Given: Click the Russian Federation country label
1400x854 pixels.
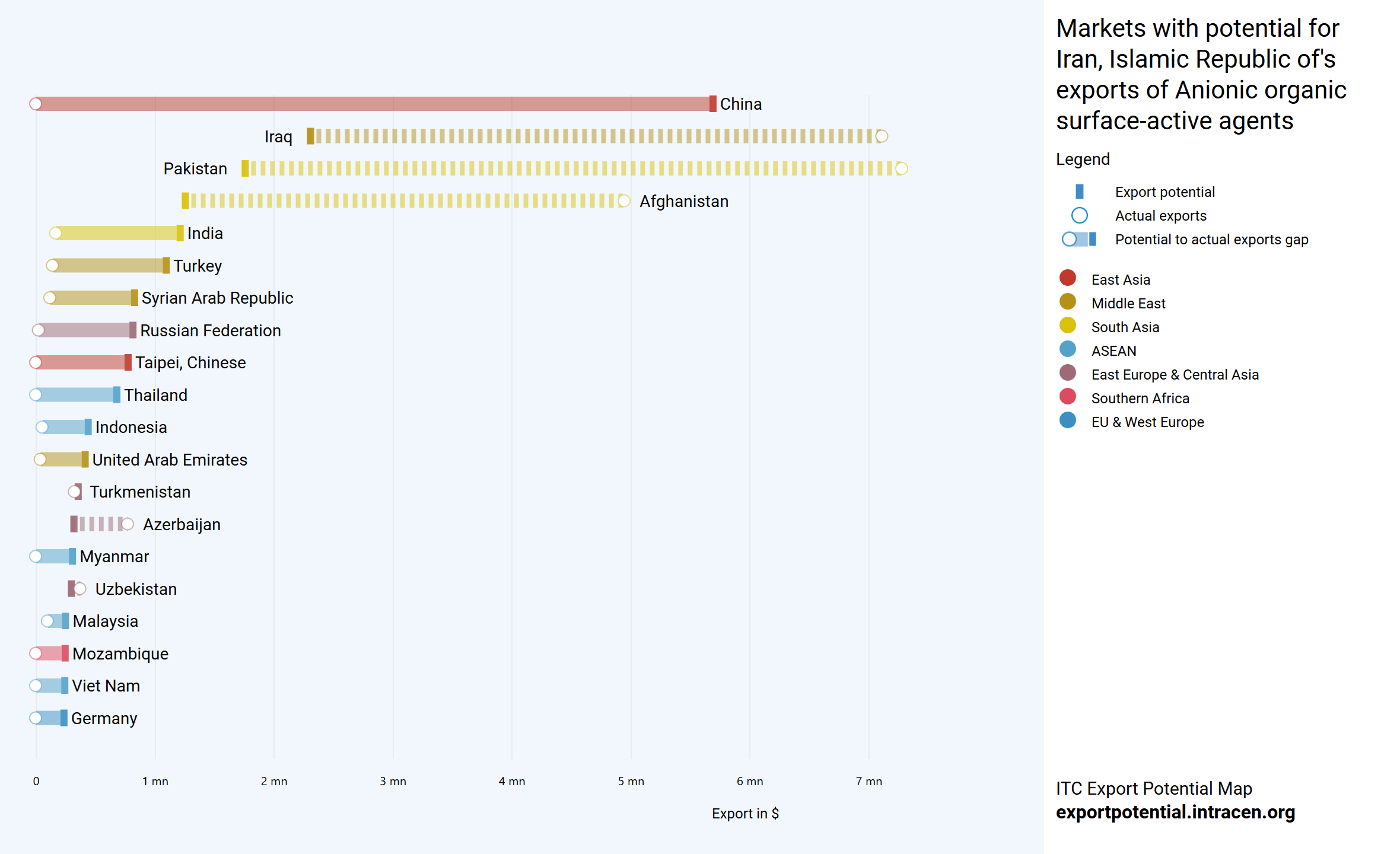Looking at the screenshot, I should point(210,330).
